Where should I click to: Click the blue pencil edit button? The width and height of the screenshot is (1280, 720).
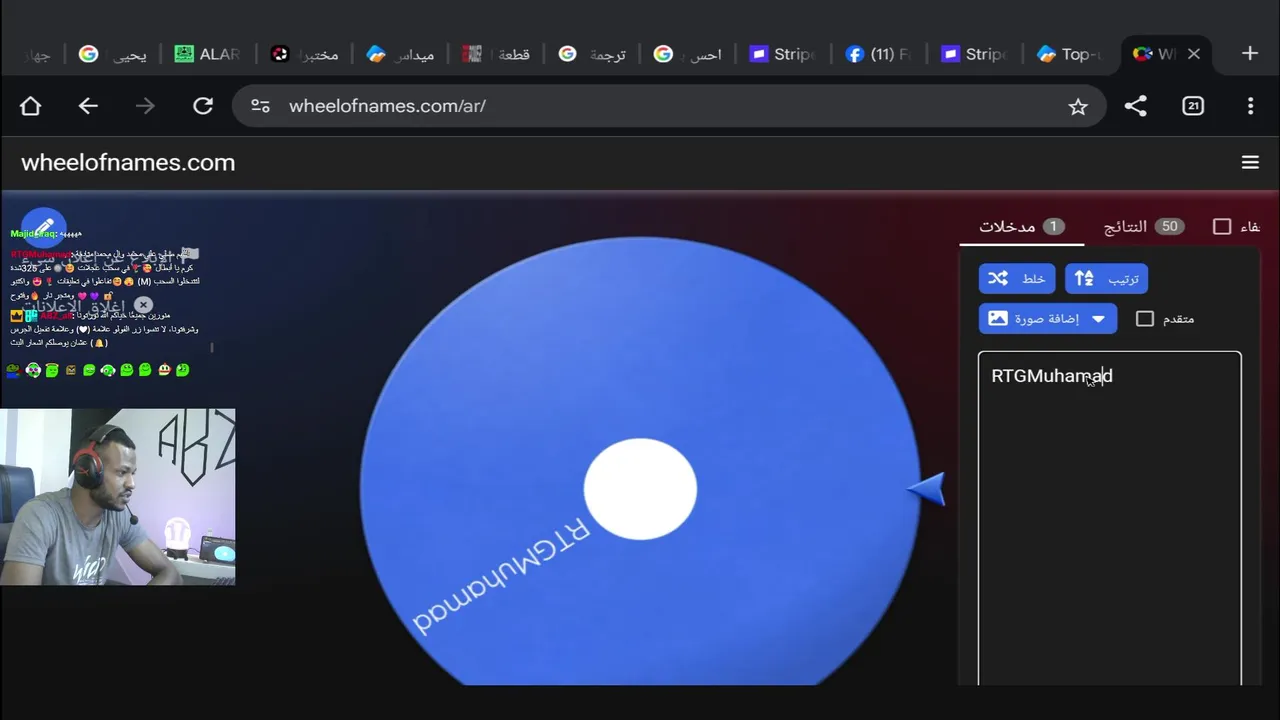click(44, 227)
